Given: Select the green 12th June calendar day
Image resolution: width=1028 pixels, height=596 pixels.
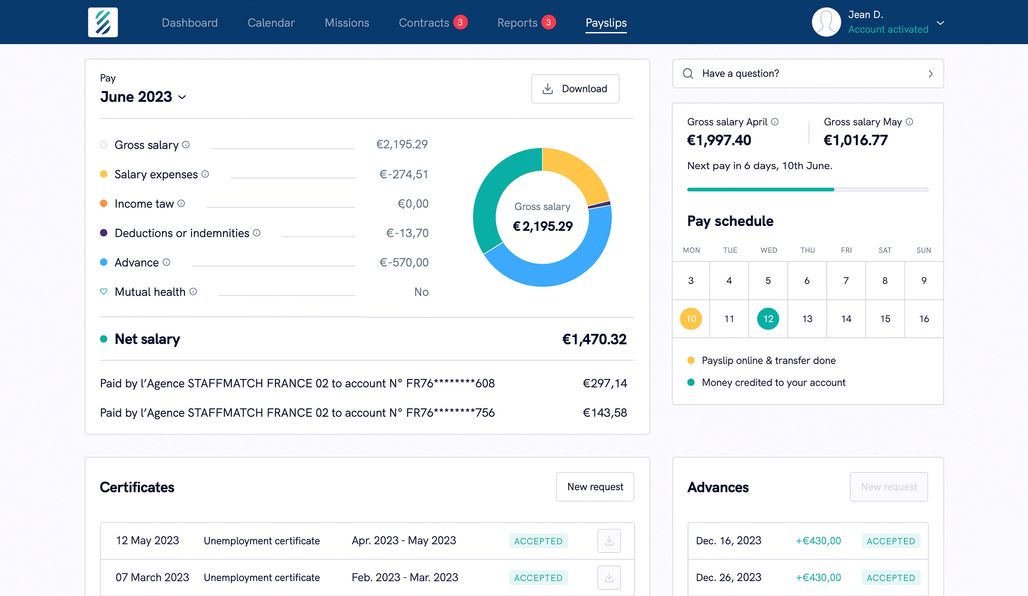Looking at the screenshot, I should pyautogui.click(x=767, y=318).
